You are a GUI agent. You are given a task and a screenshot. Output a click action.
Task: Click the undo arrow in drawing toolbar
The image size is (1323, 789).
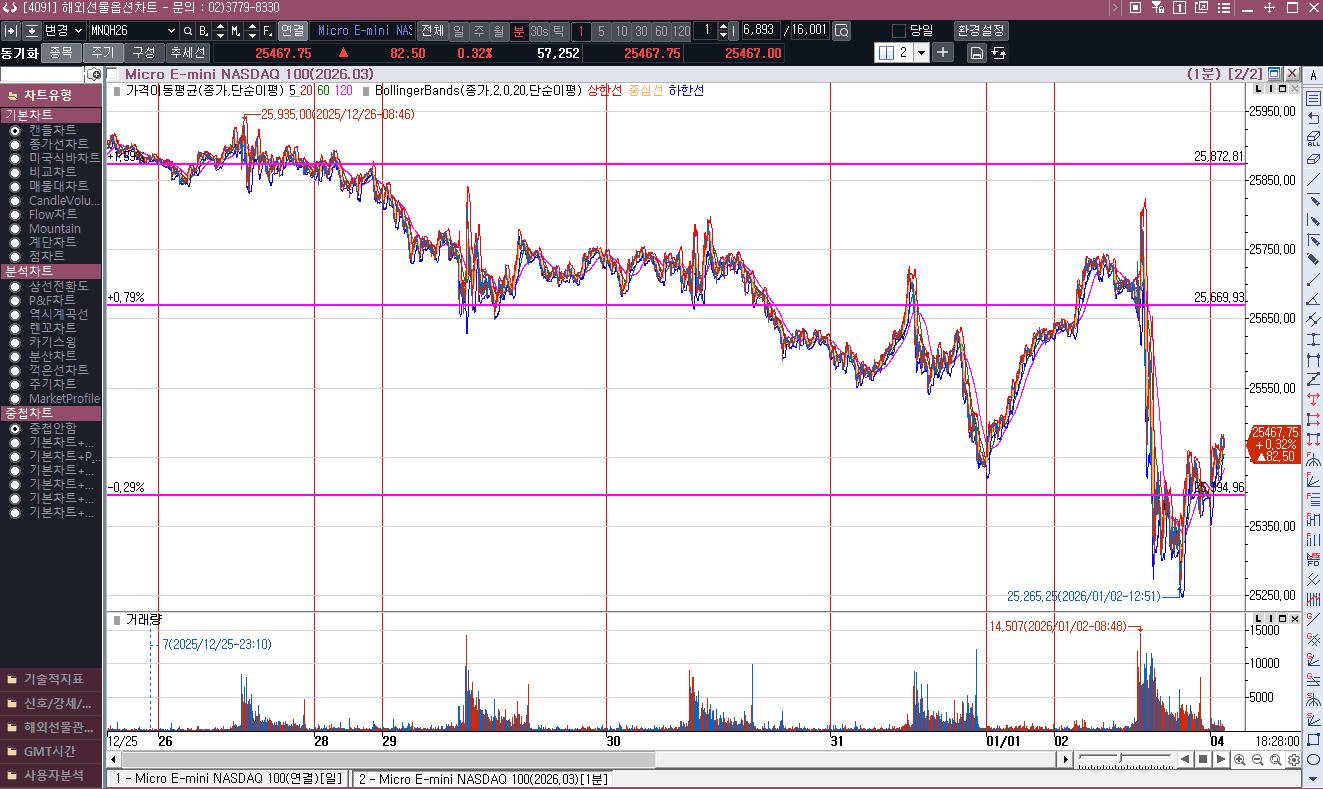[x=1314, y=118]
